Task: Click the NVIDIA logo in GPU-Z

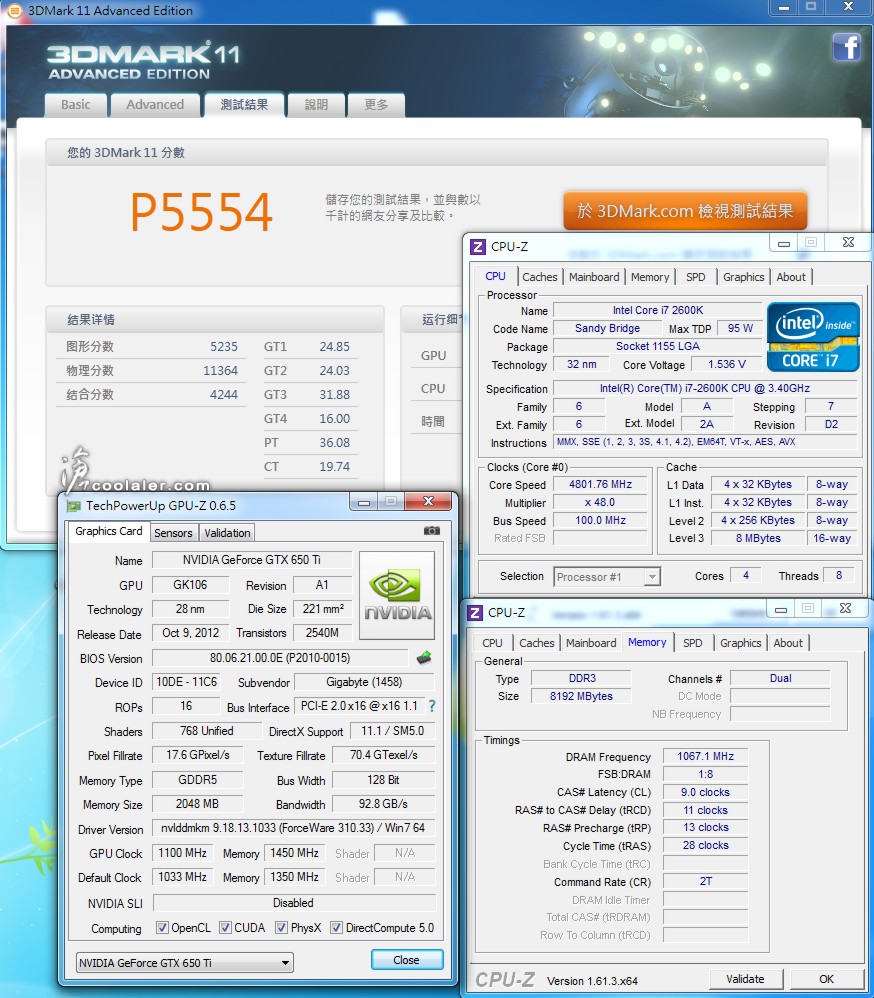Action: point(397,595)
